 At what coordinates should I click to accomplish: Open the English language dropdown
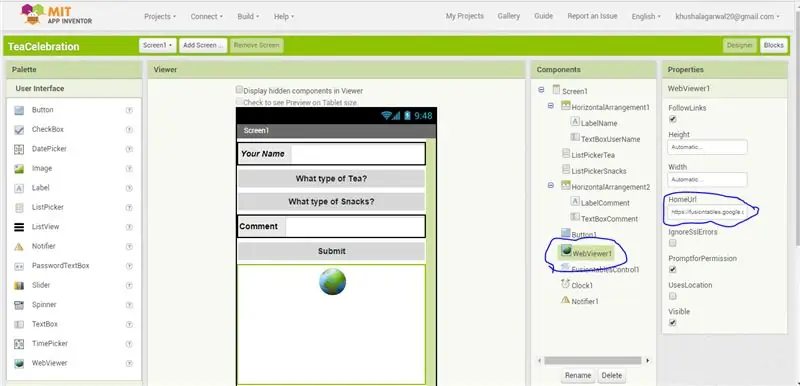[x=646, y=16]
